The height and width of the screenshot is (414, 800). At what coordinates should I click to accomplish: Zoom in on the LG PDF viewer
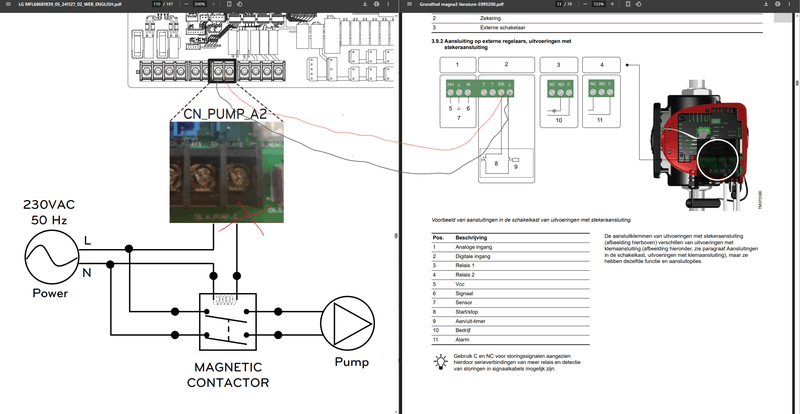pos(212,4)
